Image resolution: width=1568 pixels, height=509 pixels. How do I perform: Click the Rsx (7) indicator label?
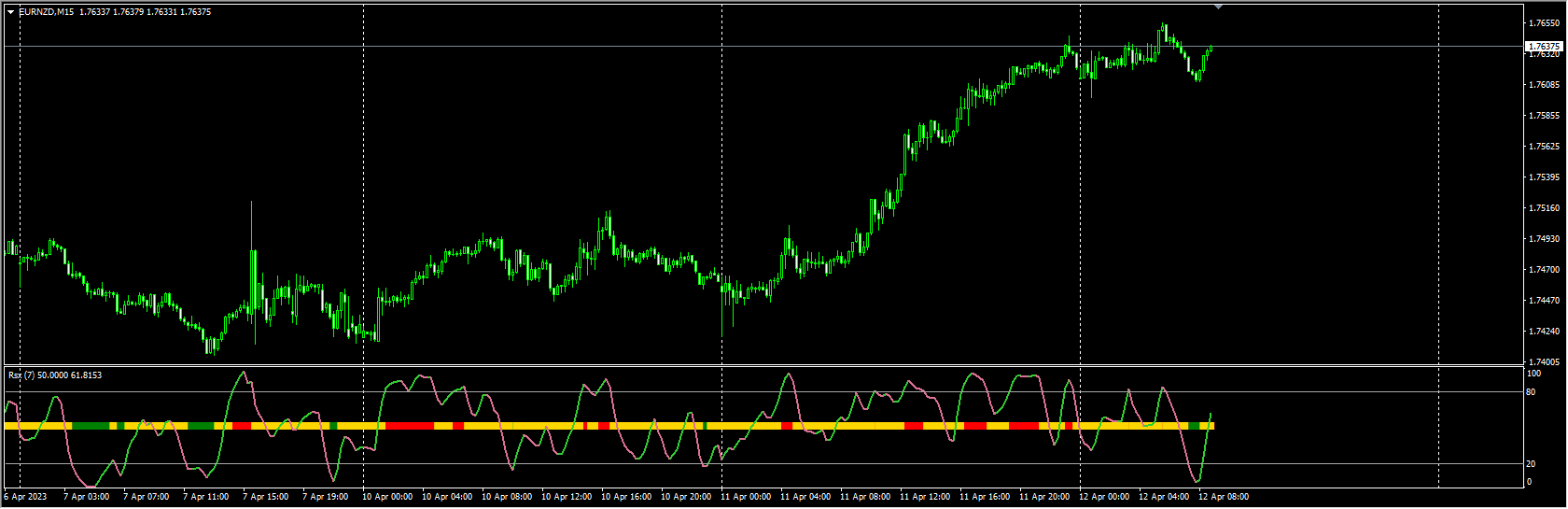pos(22,375)
